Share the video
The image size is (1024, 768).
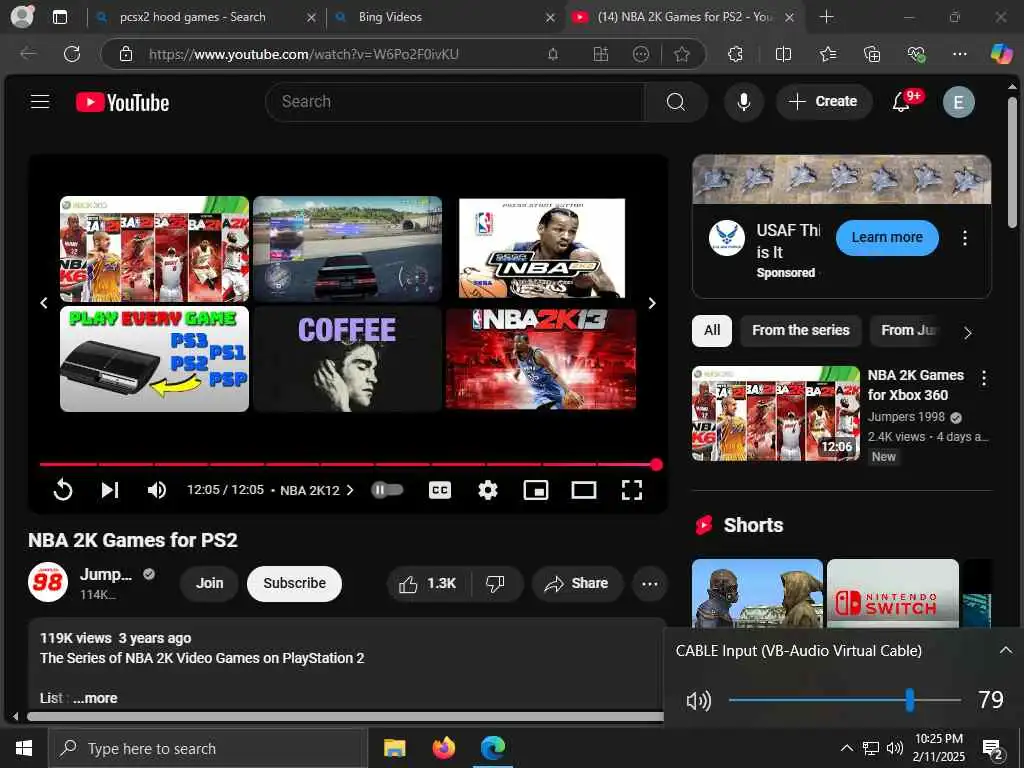(x=577, y=583)
